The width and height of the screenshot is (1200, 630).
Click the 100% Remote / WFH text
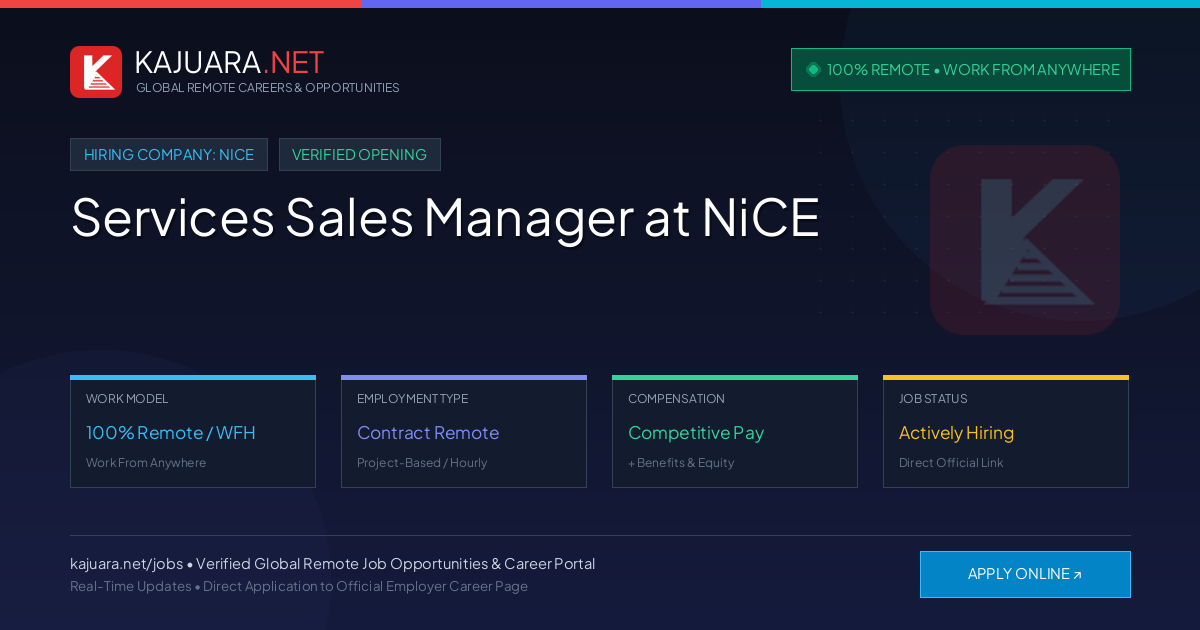tap(171, 433)
